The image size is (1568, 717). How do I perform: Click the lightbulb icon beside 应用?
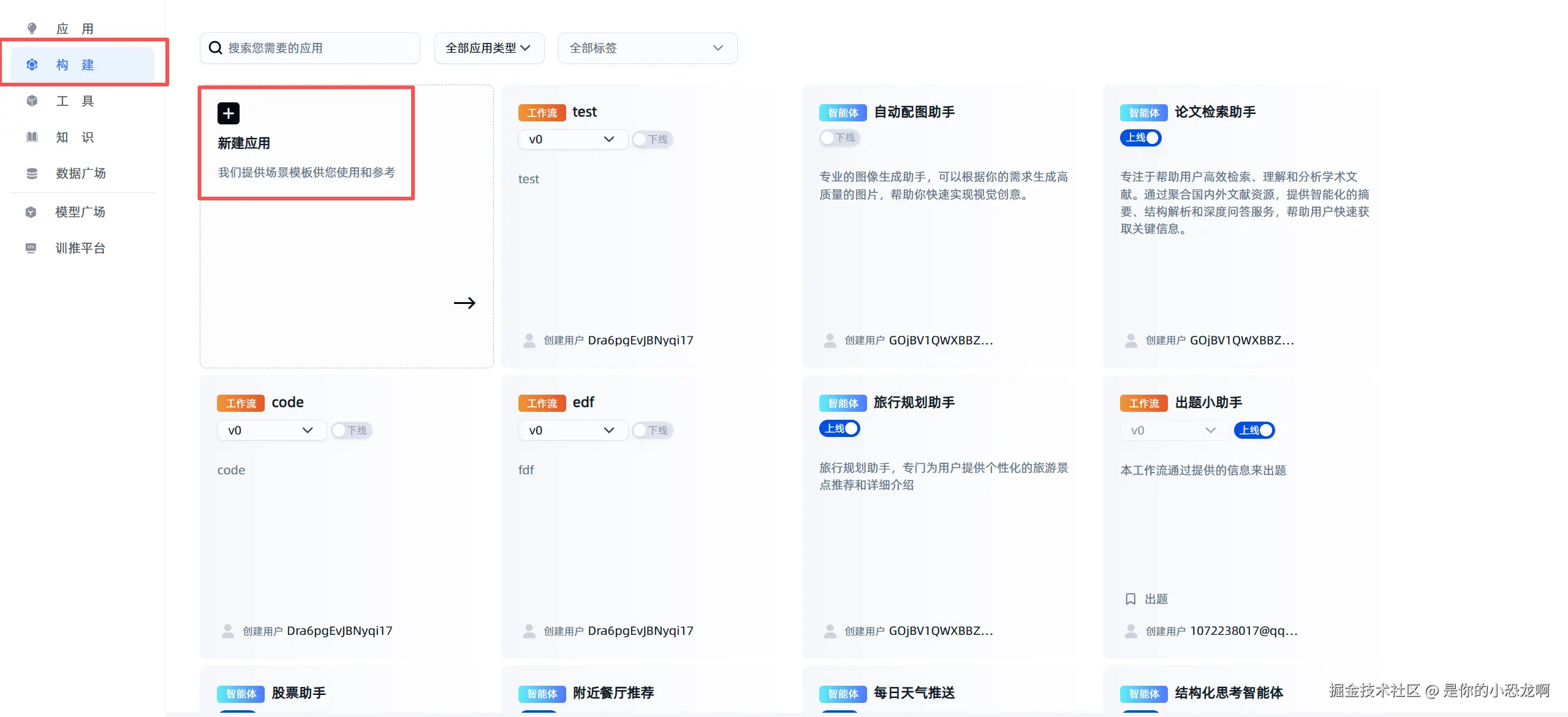click(x=32, y=28)
